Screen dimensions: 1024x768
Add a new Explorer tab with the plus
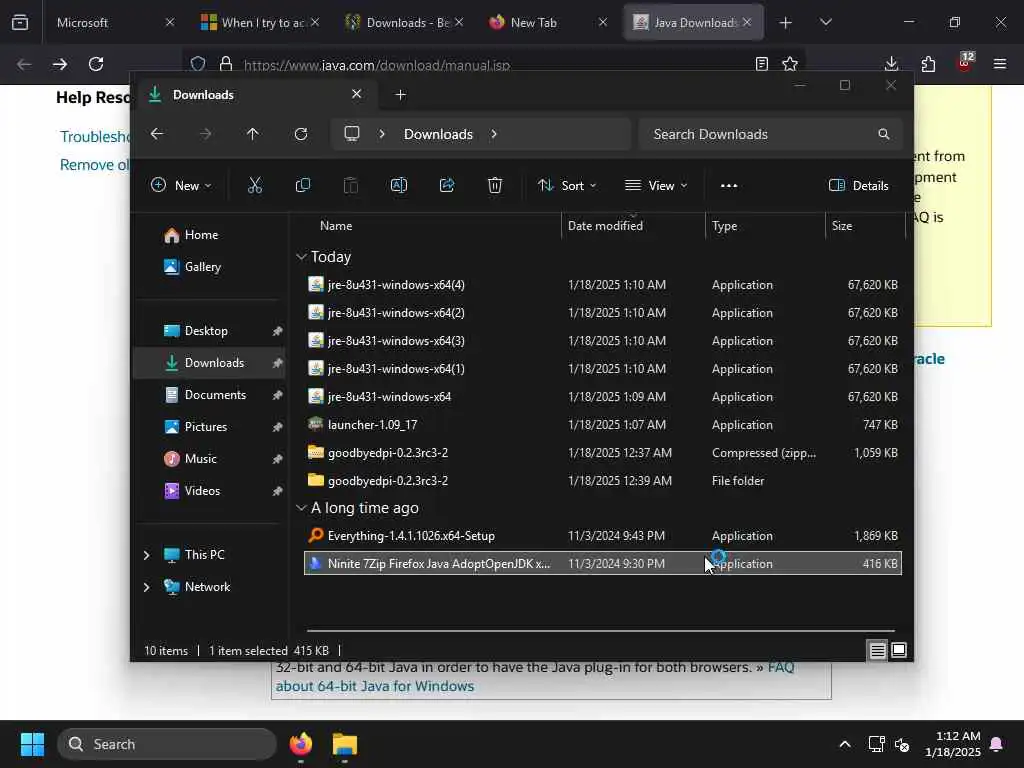400,95
